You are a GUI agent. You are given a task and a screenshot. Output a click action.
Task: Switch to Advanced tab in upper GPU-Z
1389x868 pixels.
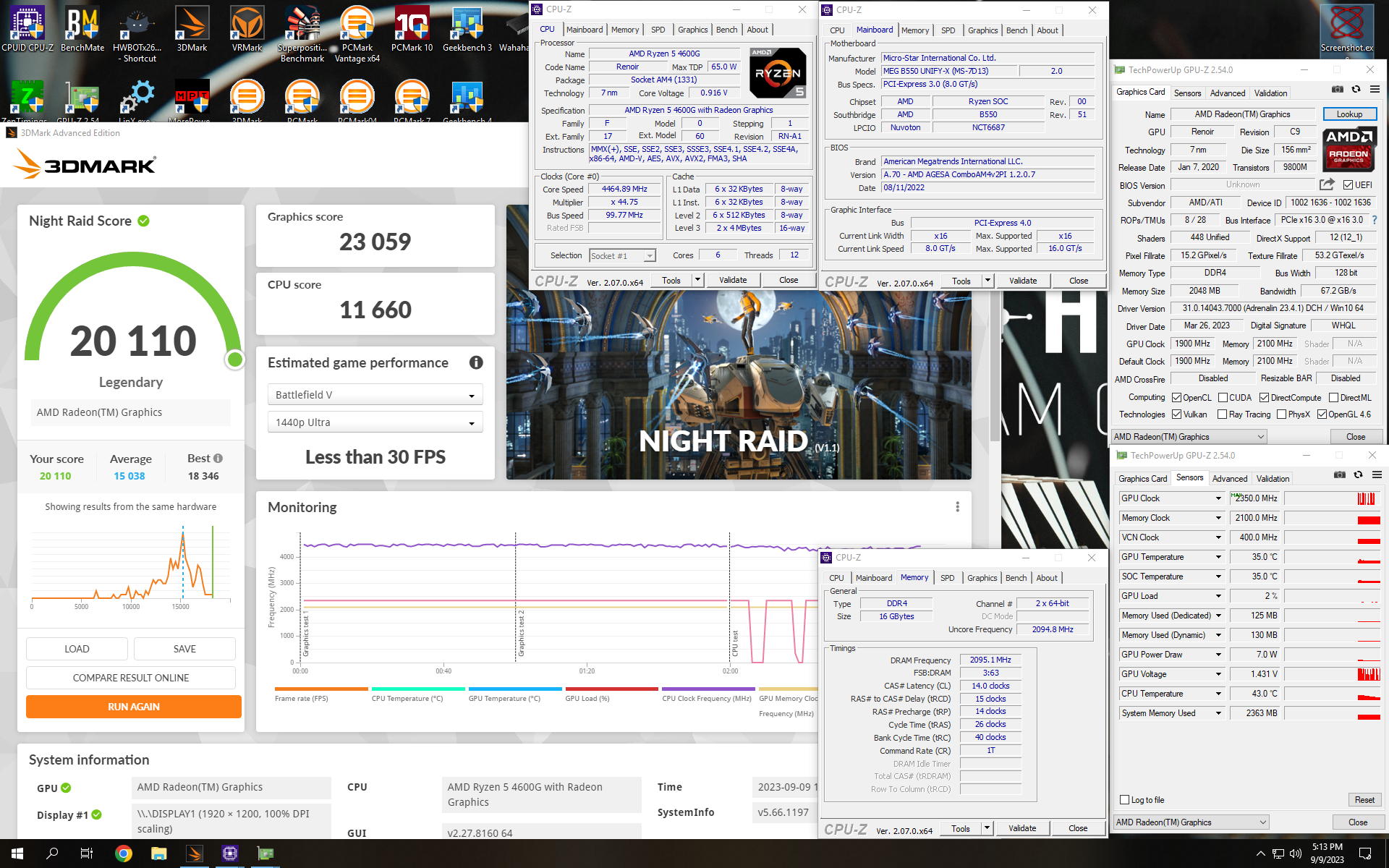[1228, 93]
